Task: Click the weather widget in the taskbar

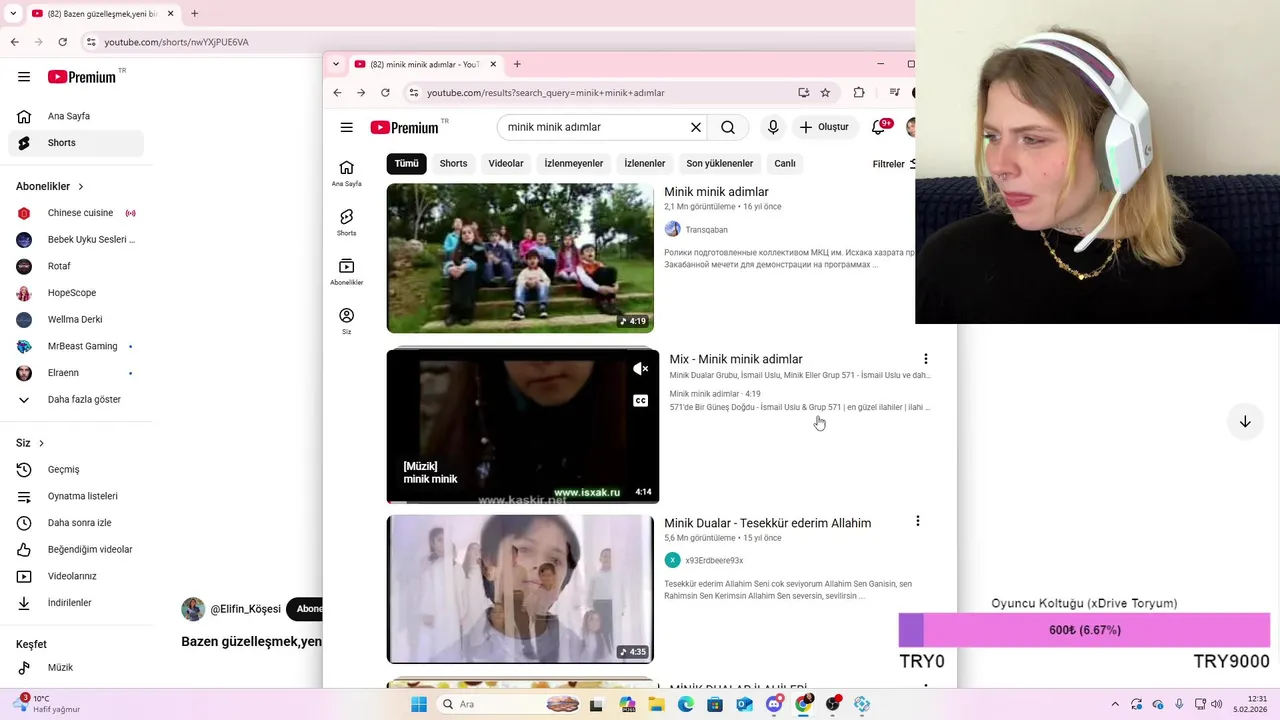Action: [x=47, y=704]
